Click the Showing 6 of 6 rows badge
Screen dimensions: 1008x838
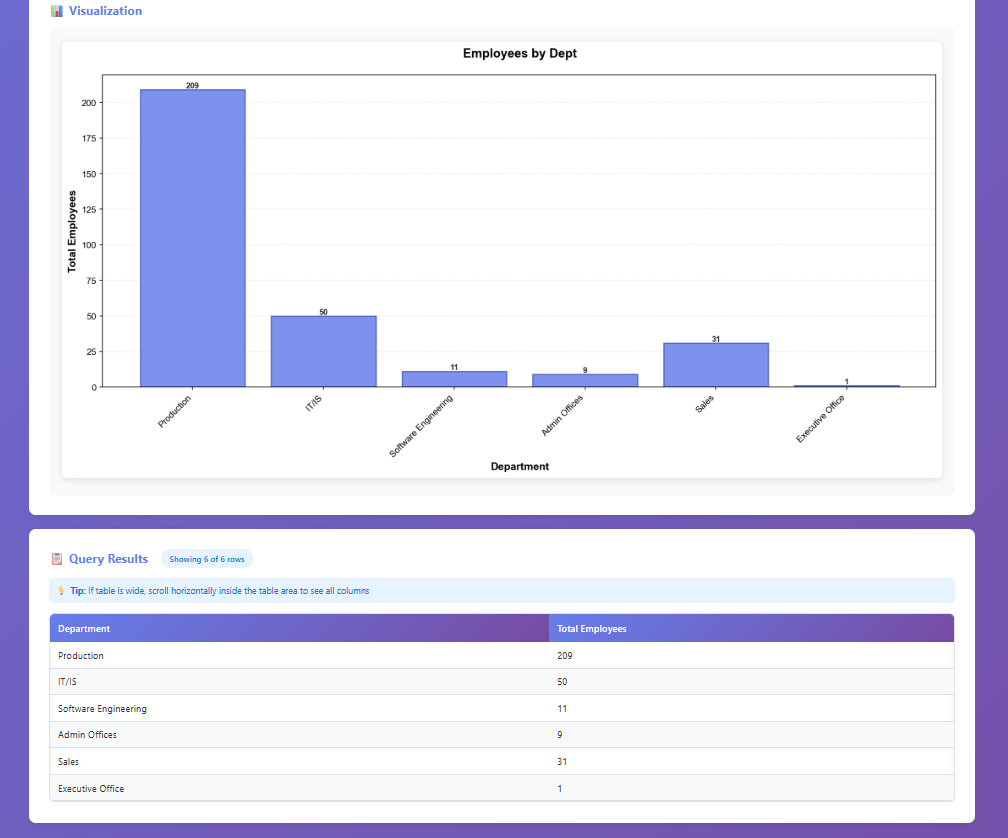[206, 559]
